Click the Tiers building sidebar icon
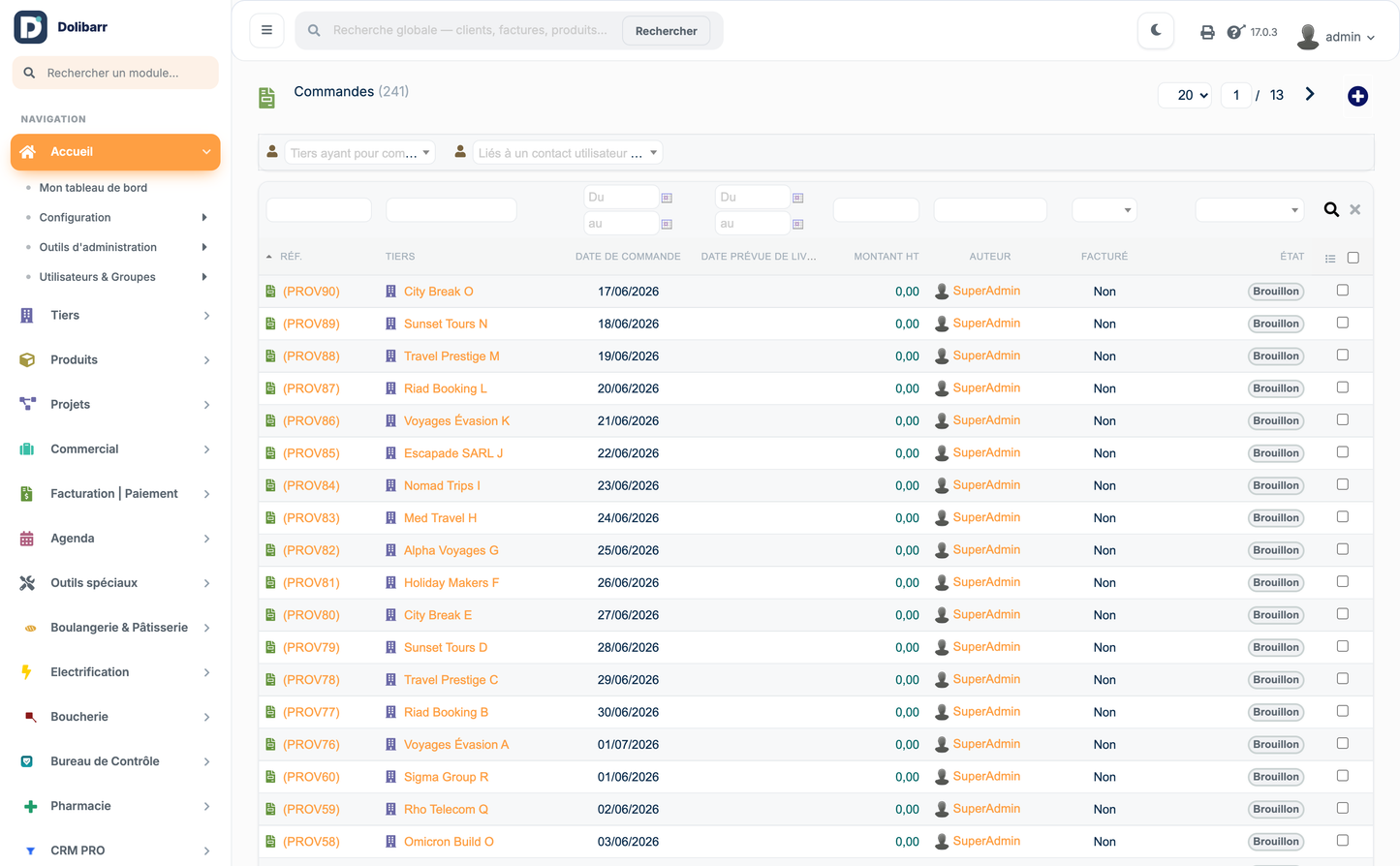This screenshot has width=1400, height=866. click(27, 316)
